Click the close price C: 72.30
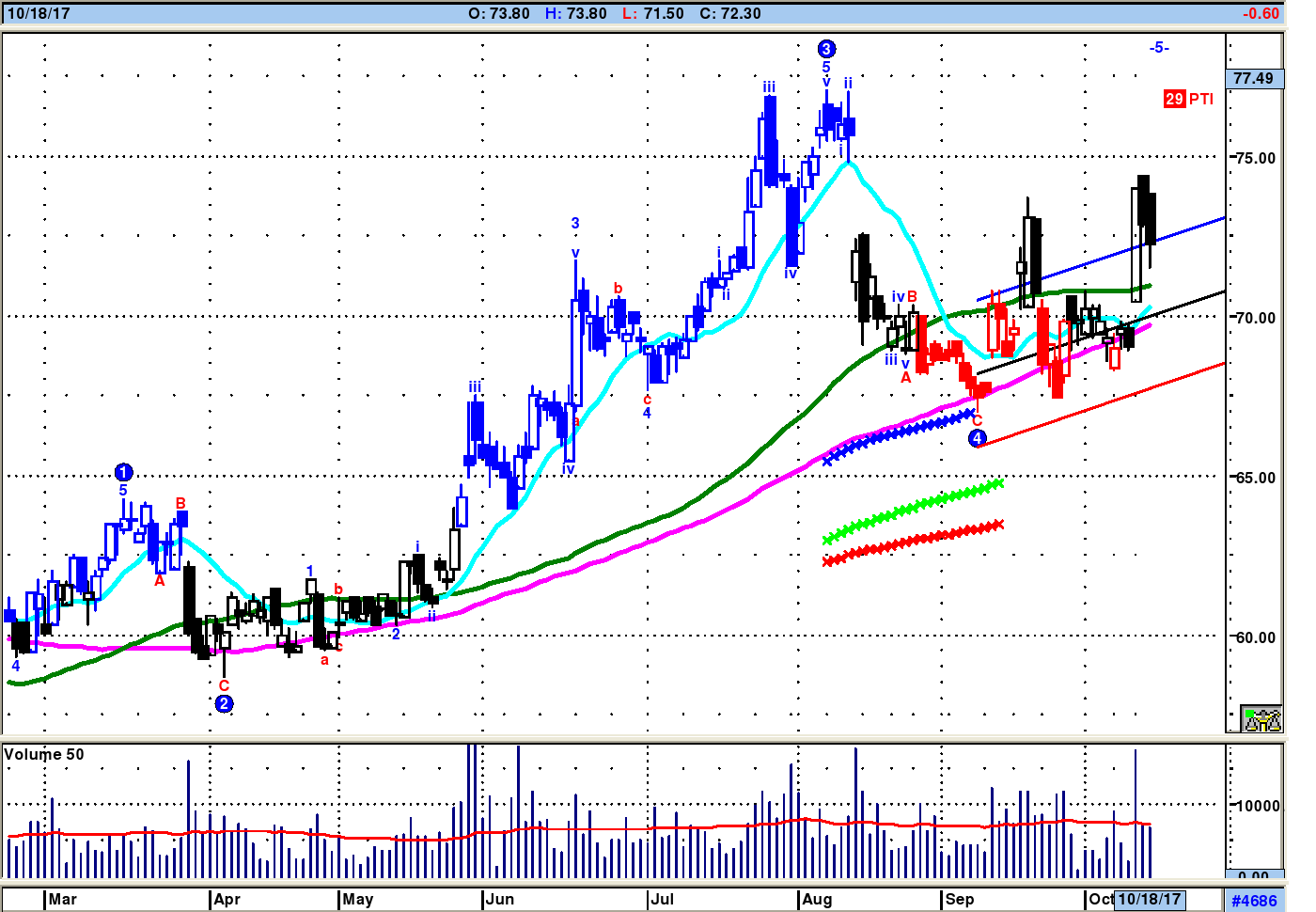Image resolution: width=1316 pixels, height=912 pixels. [x=730, y=13]
